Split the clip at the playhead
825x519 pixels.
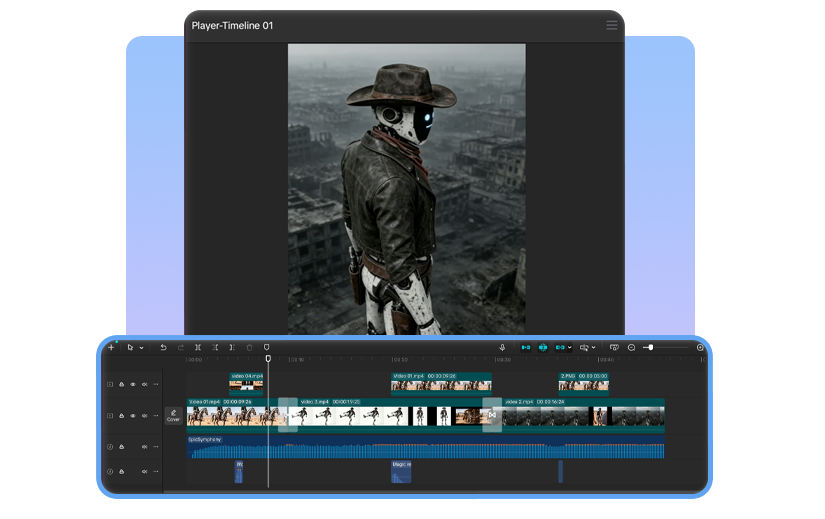pyautogui.click(x=198, y=347)
